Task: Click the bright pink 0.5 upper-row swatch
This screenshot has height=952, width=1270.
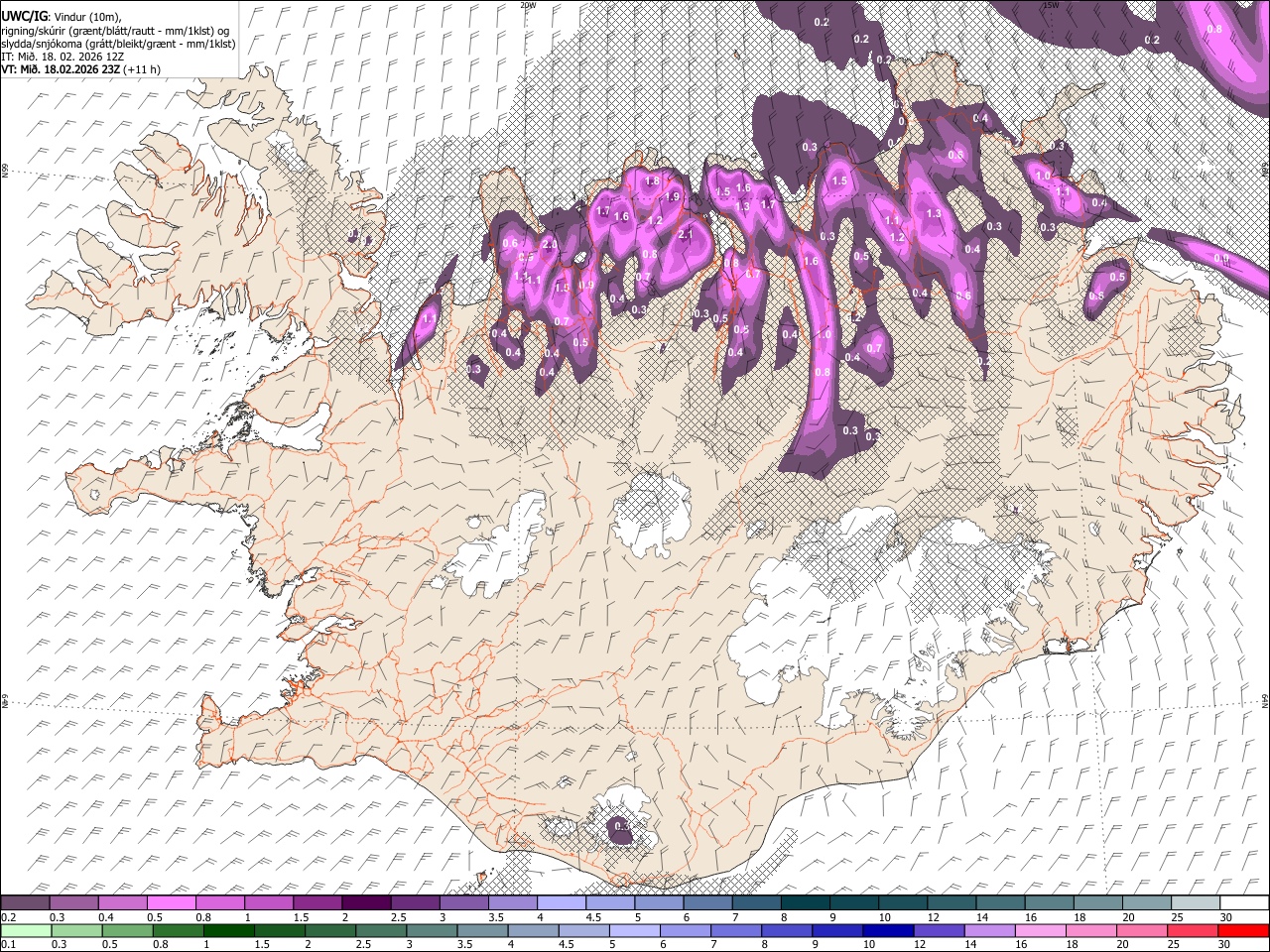Action: pyautogui.click(x=171, y=902)
